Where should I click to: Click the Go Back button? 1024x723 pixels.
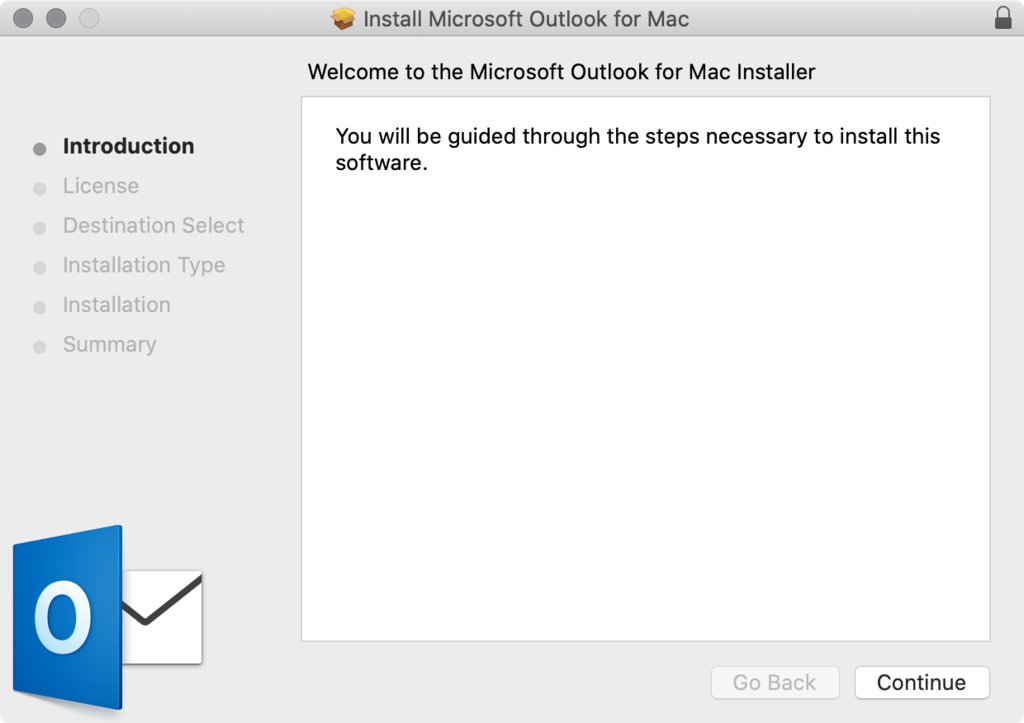(x=775, y=683)
